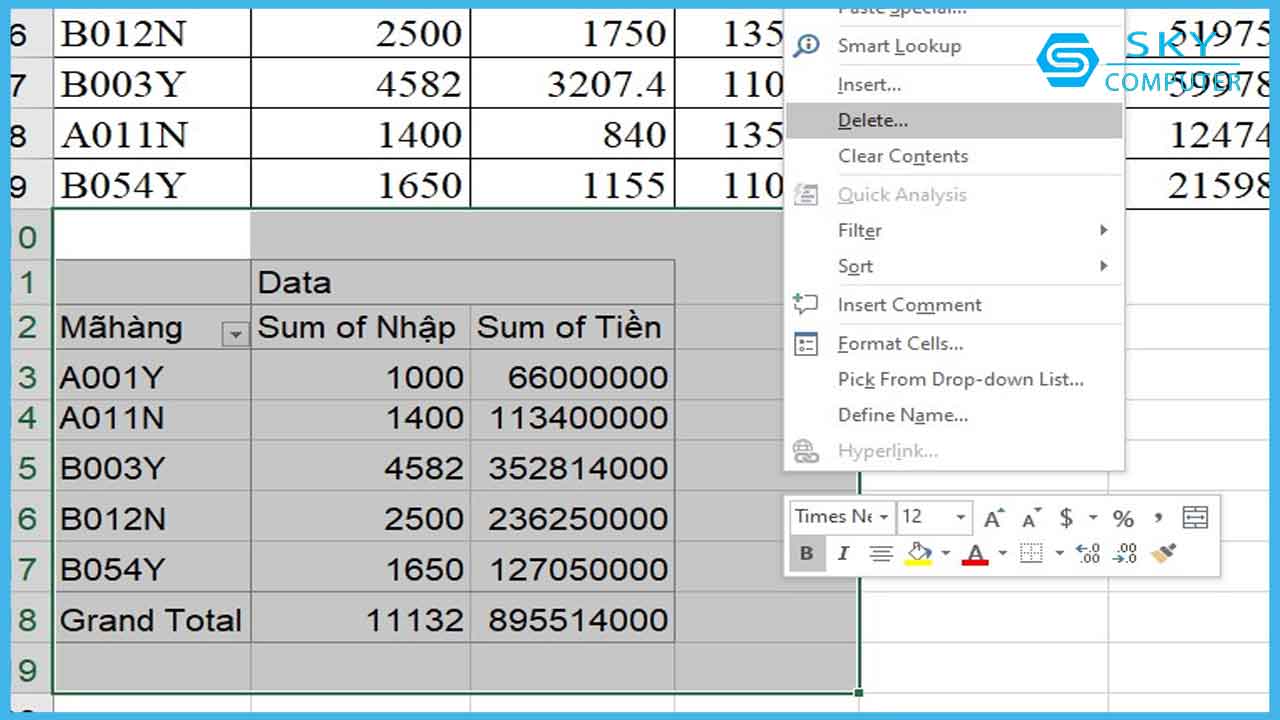This screenshot has height=720, width=1280.
Task: Toggle Italic in the mini toolbar
Action: 842,553
